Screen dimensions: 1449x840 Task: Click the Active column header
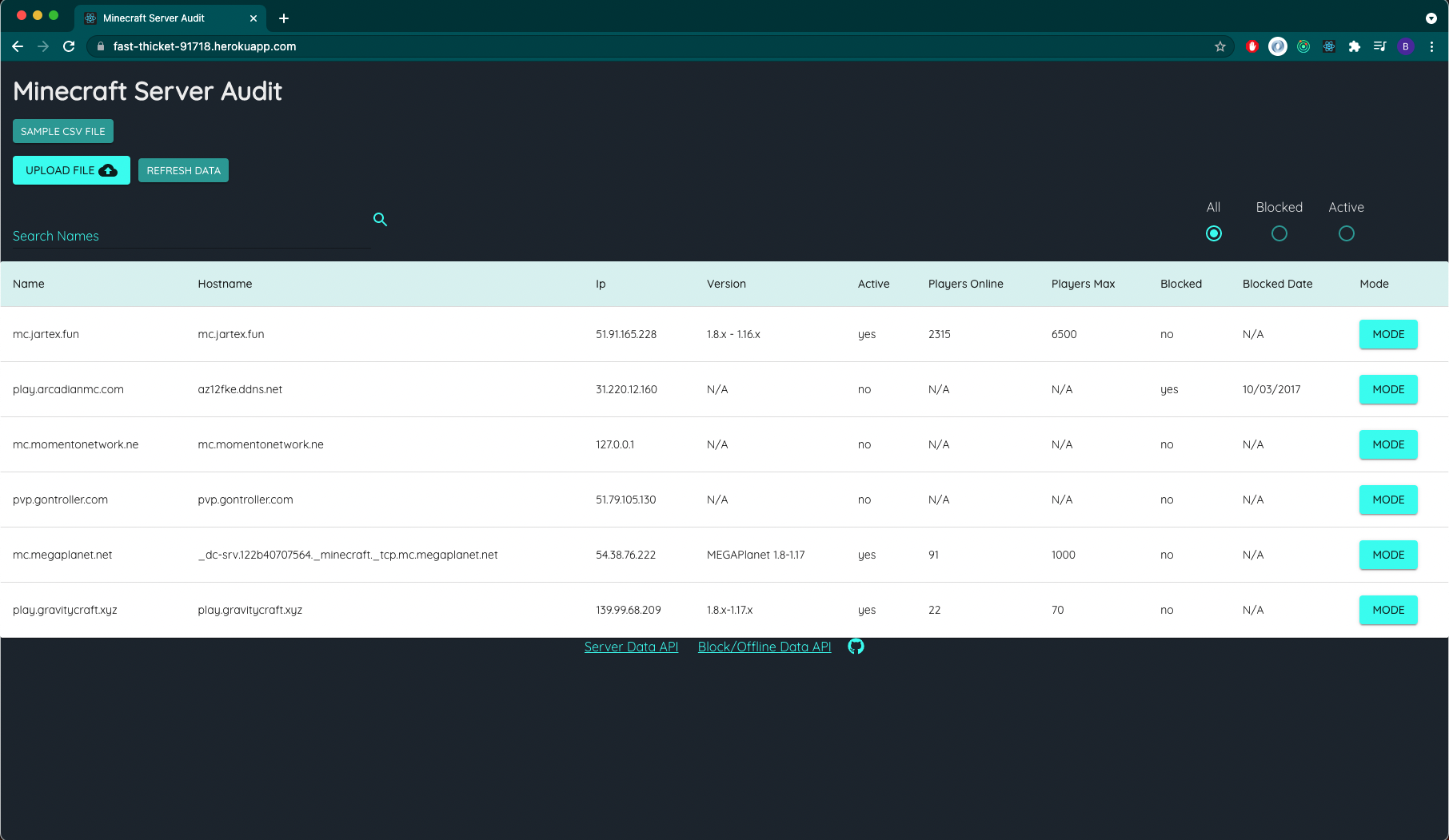[873, 284]
